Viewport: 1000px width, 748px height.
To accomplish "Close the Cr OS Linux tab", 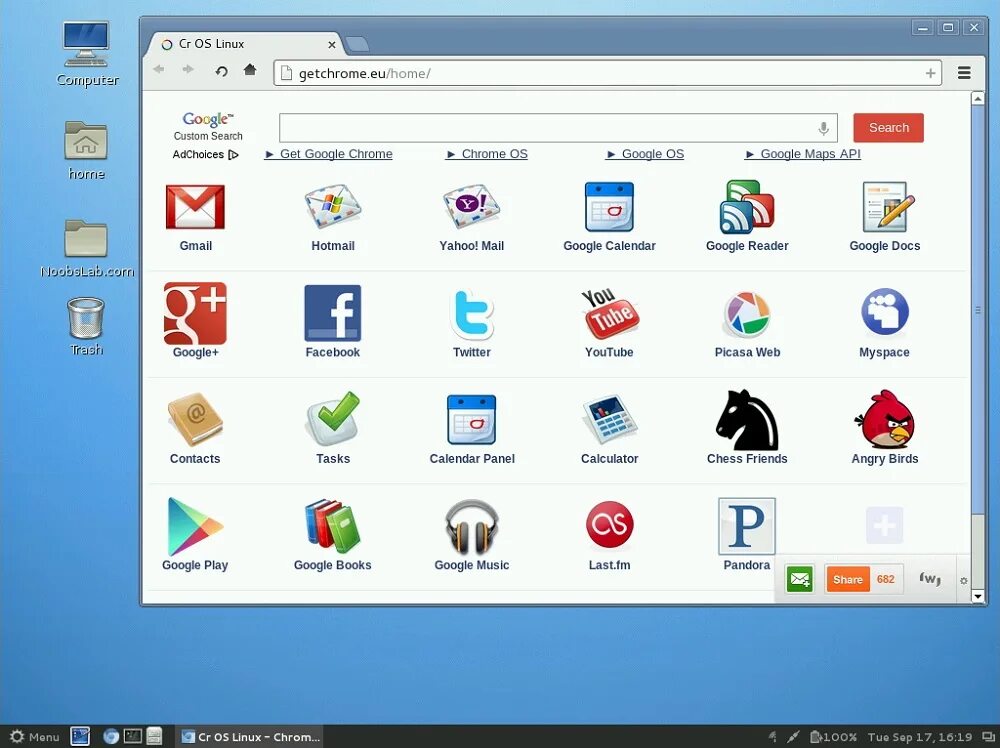I will 332,45.
